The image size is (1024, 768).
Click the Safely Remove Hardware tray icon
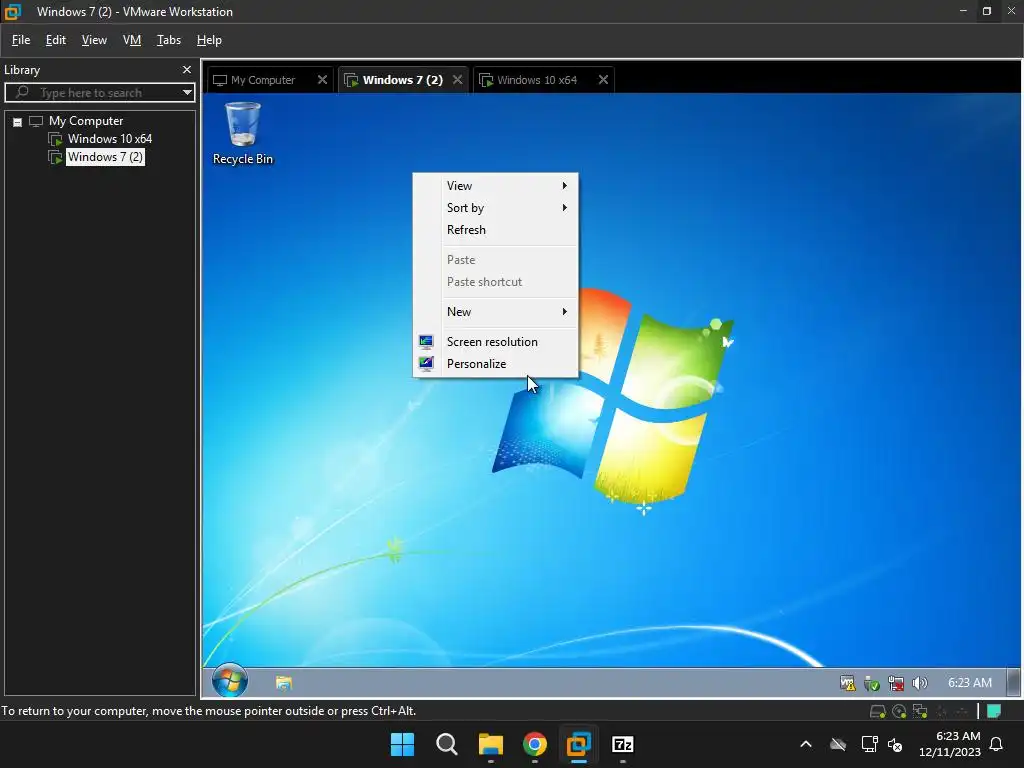point(872,683)
